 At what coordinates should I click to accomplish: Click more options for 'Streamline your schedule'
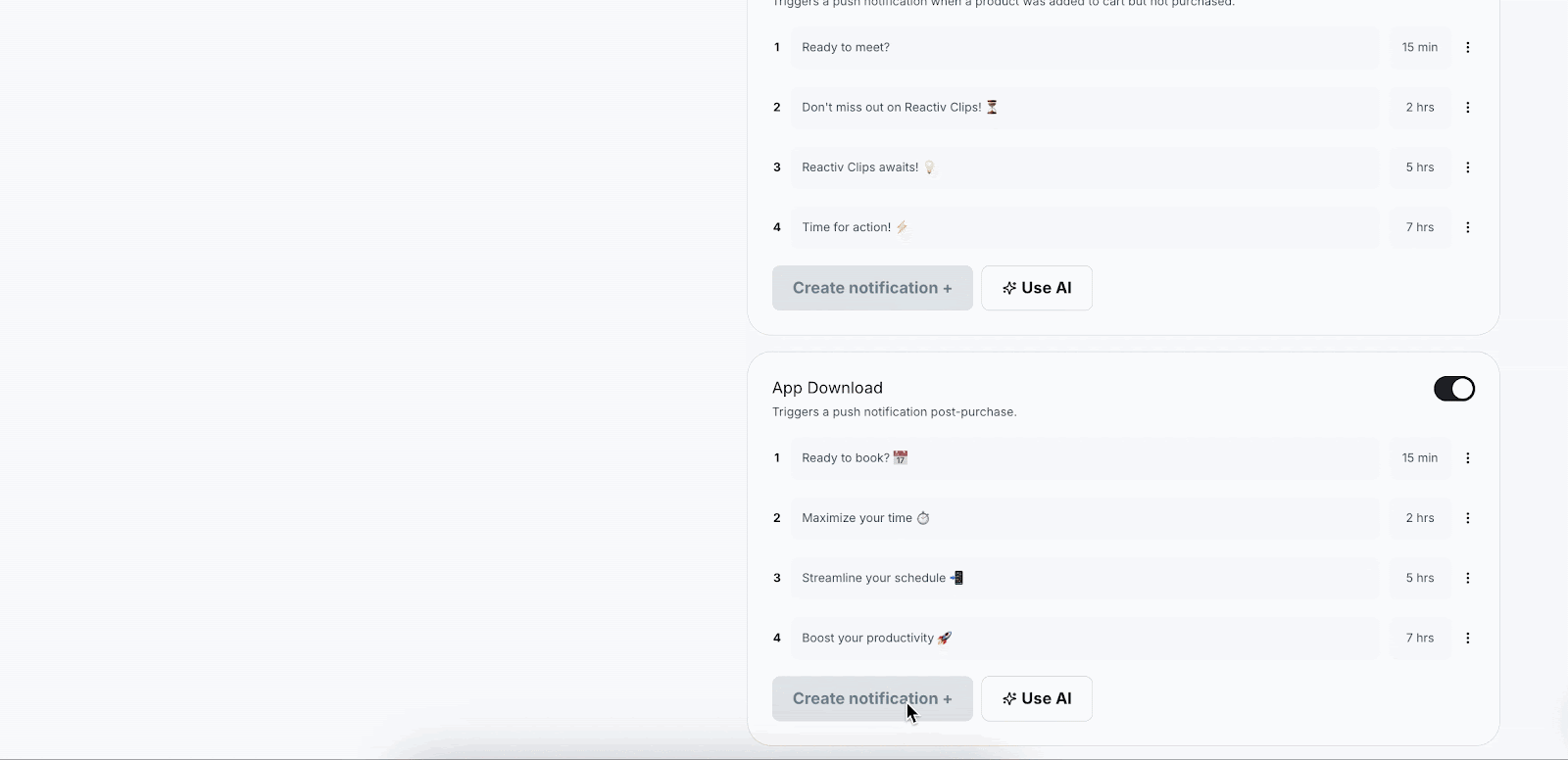tap(1467, 578)
